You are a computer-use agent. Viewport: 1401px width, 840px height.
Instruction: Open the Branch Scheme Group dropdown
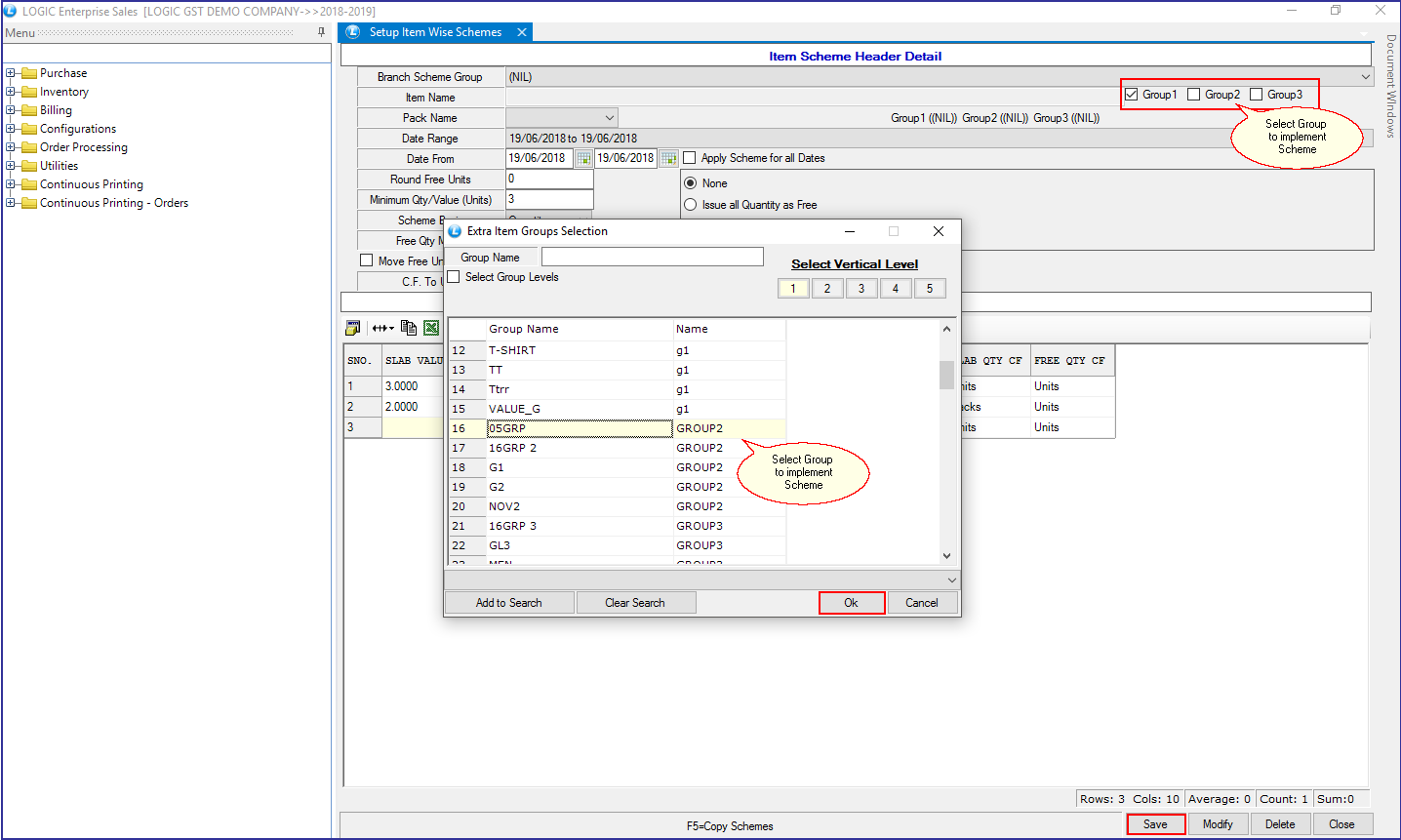(1365, 77)
